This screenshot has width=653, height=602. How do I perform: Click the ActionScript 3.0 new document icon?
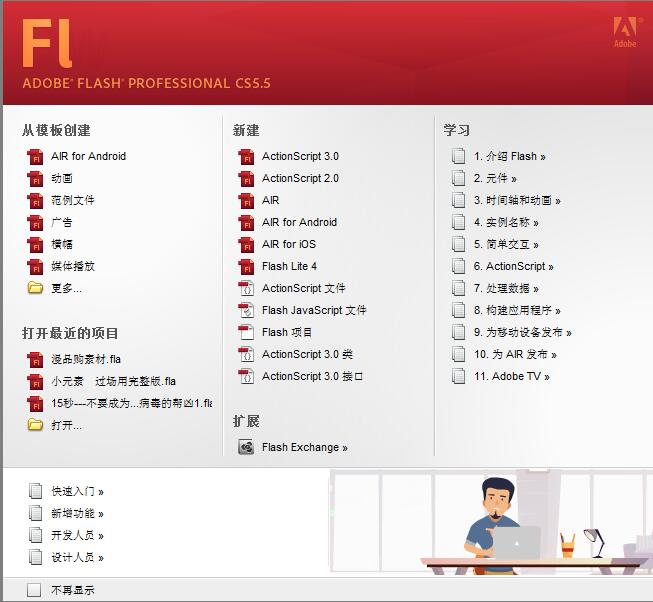pos(246,157)
